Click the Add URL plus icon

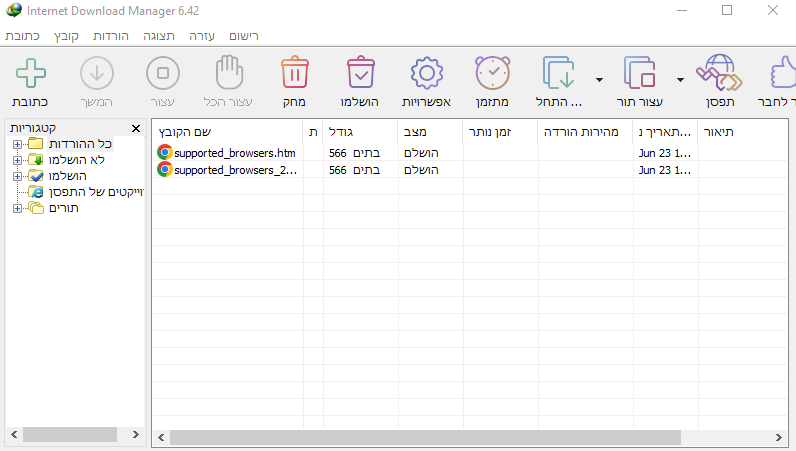31,73
